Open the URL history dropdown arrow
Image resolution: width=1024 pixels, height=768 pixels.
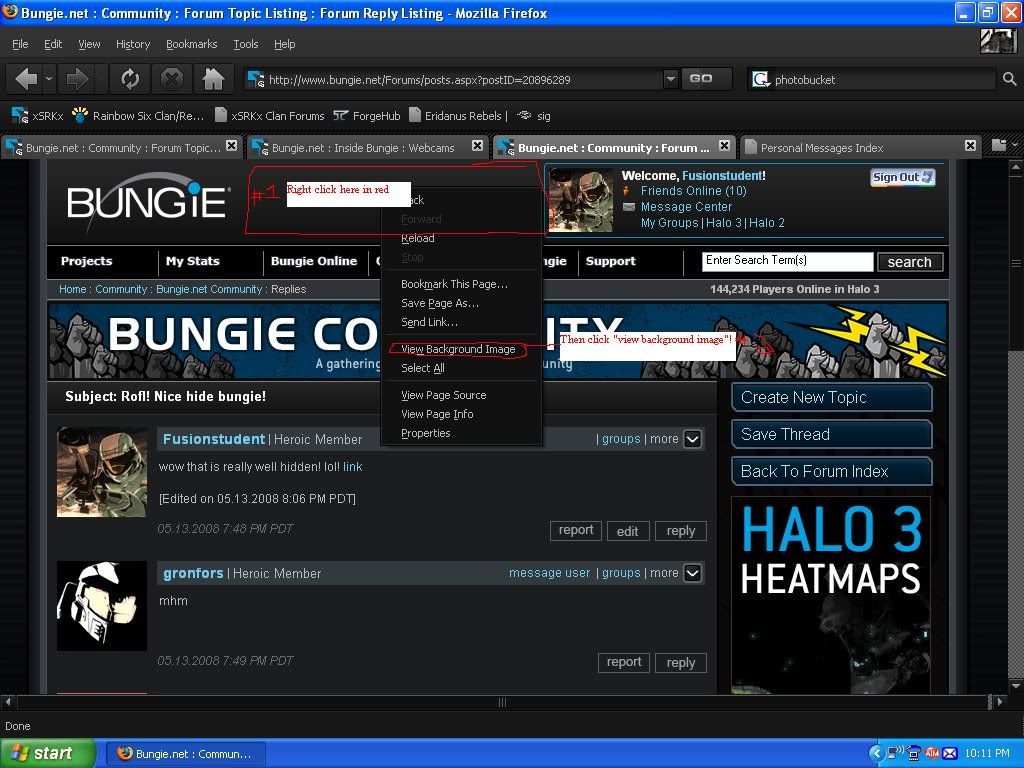click(x=670, y=79)
